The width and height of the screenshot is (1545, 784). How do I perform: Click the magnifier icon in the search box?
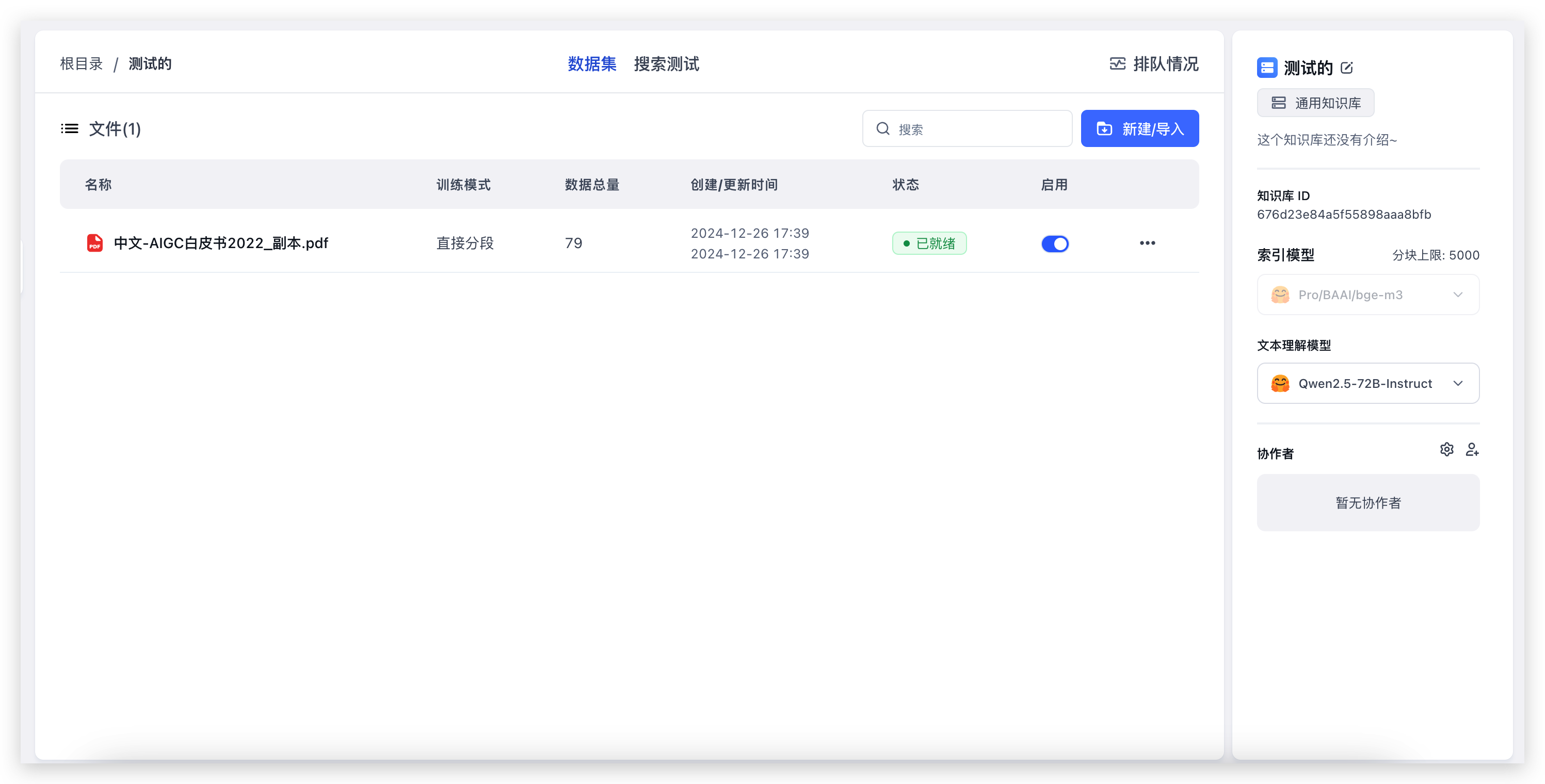(883, 129)
